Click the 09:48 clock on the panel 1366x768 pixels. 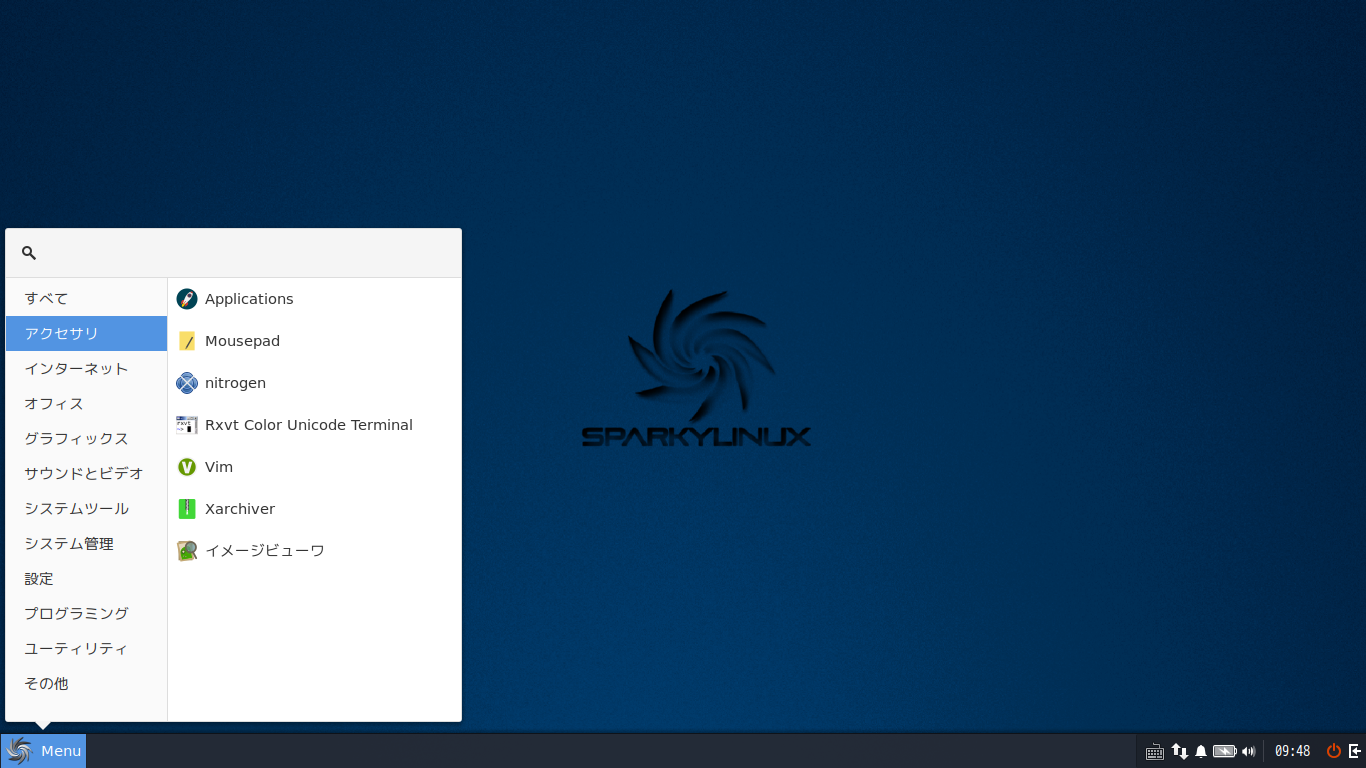(1292, 751)
